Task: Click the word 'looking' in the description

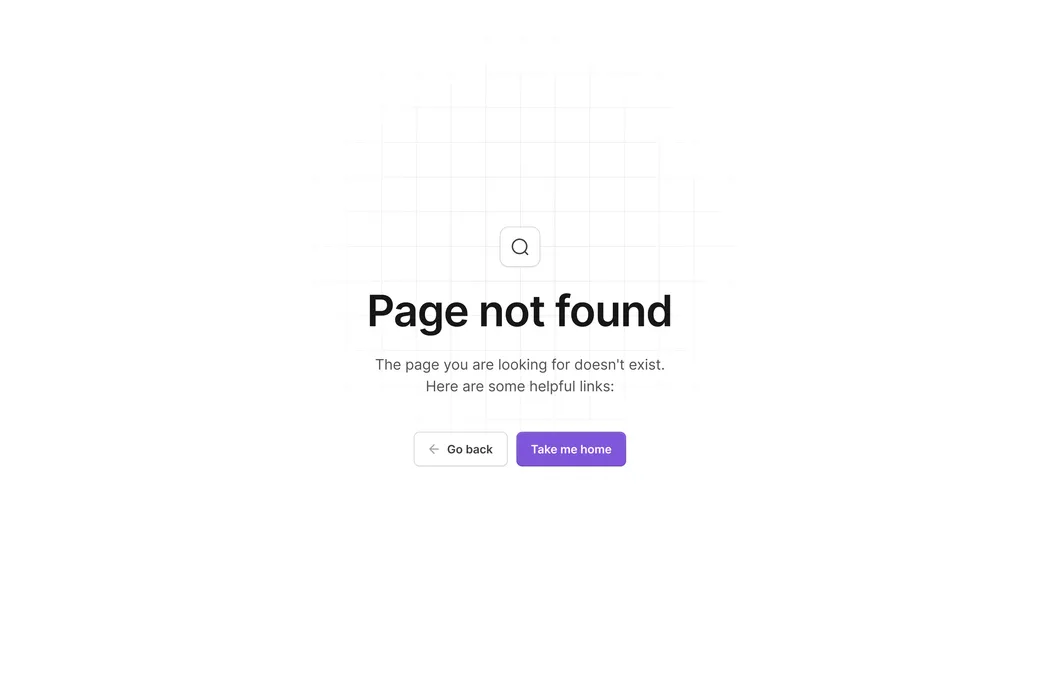Action: point(523,365)
